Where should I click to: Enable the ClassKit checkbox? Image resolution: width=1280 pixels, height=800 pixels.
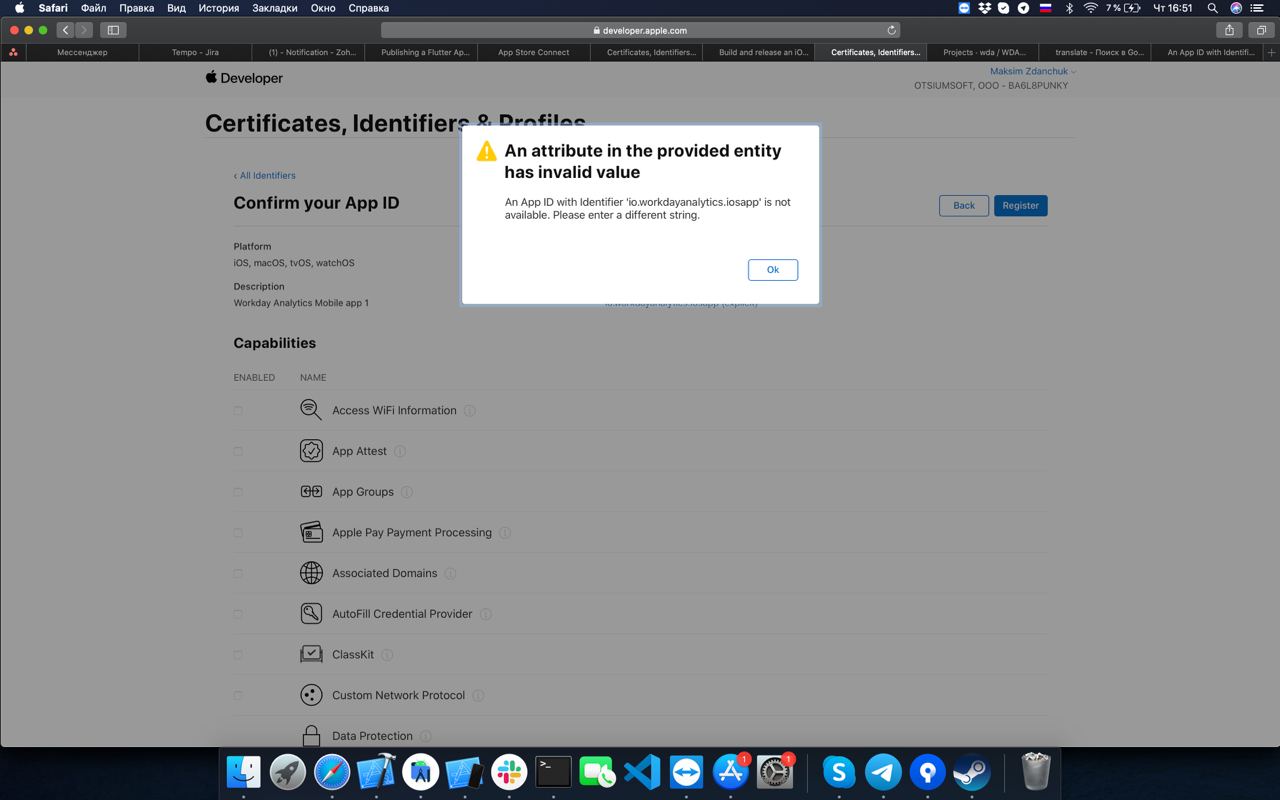[x=238, y=655]
